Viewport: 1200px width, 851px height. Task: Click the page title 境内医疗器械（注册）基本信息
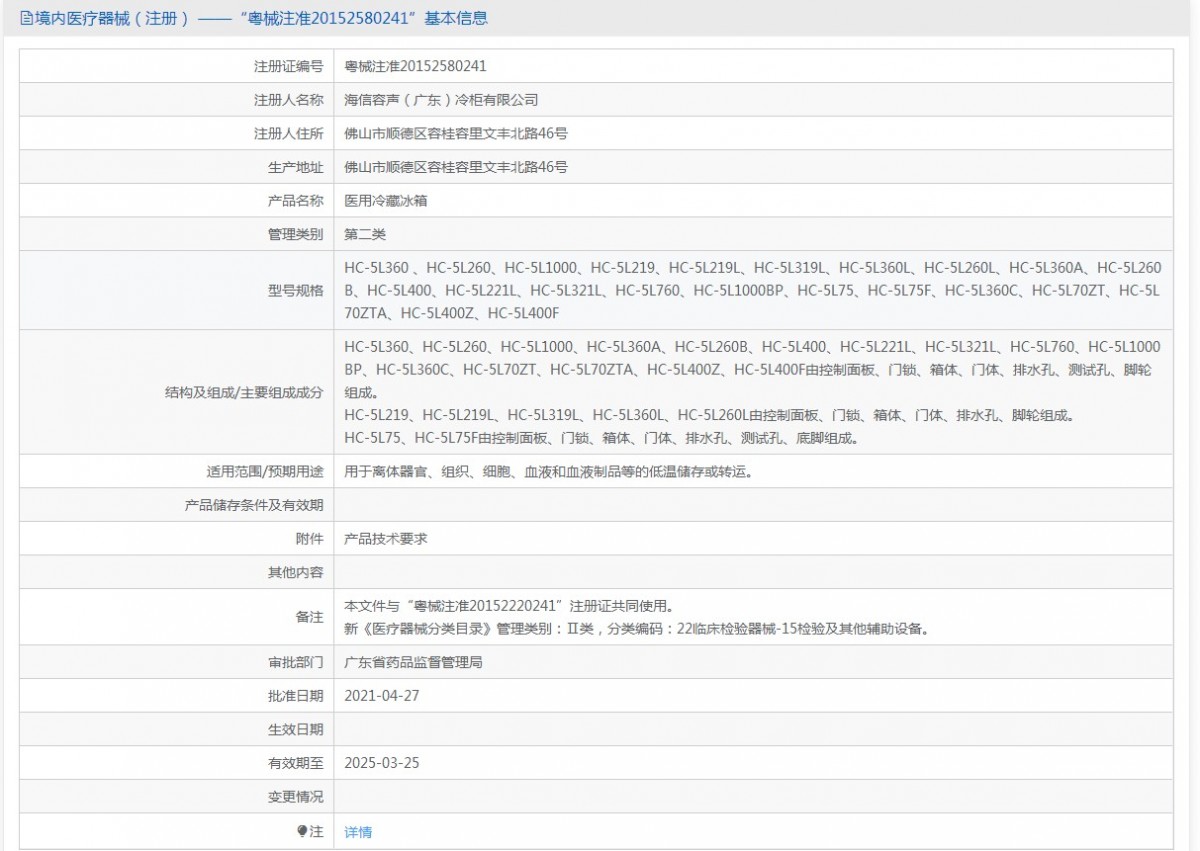261,18
